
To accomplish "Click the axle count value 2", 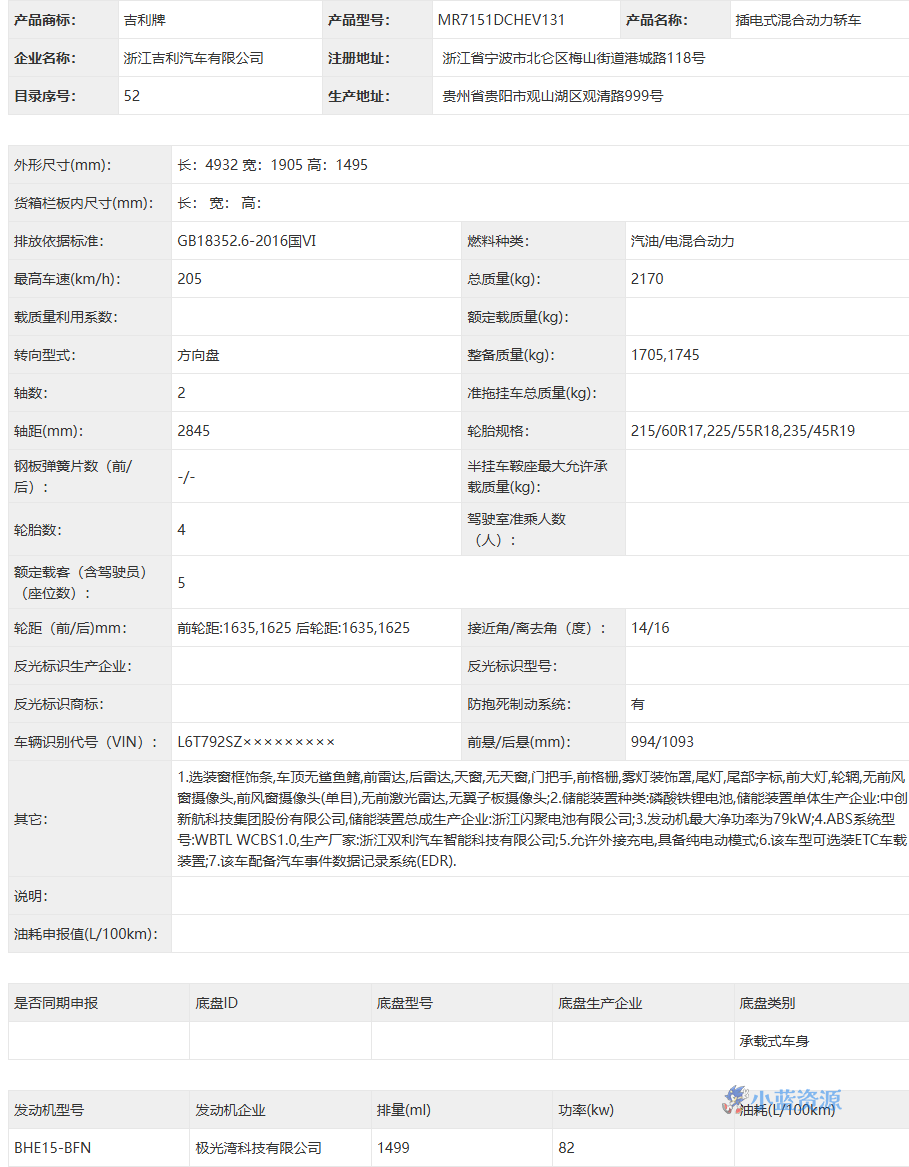I will [x=182, y=393].
